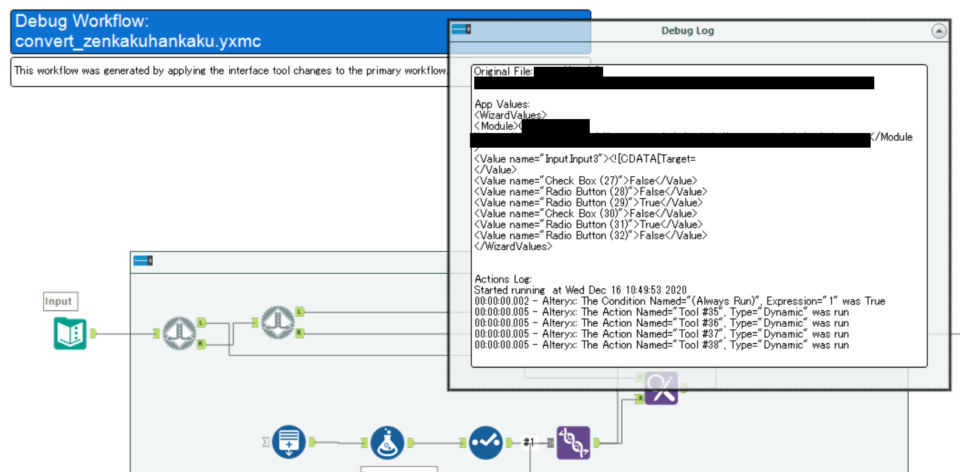Select the Formula flask tool
The width and height of the screenshot is (960, 472).
(x=388, y=442)
